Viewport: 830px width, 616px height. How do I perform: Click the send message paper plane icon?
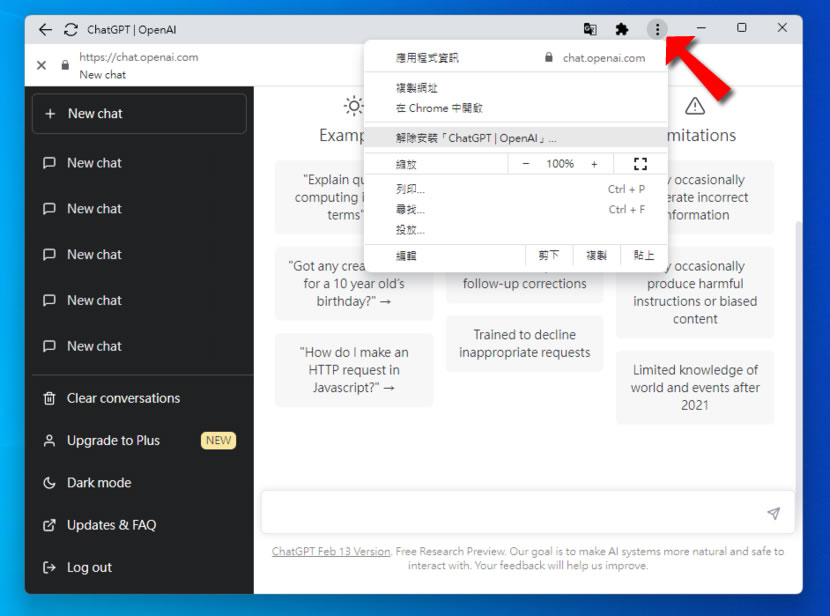[773, 513]
